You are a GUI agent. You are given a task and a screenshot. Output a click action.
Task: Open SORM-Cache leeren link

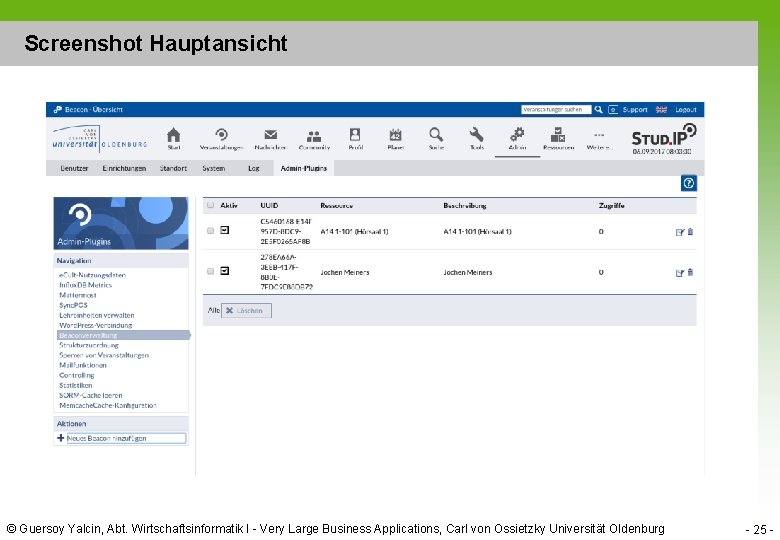tap(91, 395)
